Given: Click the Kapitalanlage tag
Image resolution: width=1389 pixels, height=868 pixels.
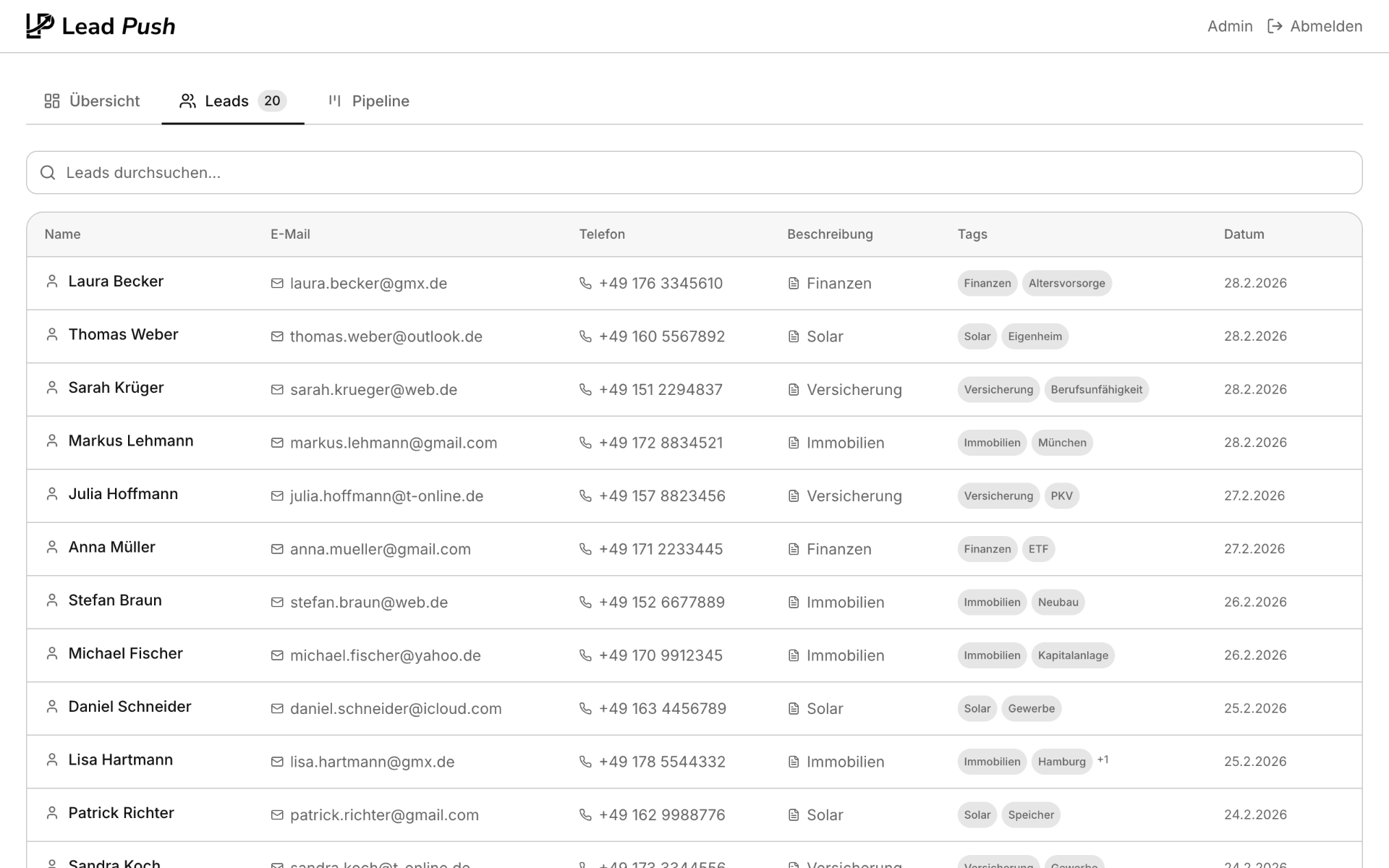Looking at the screenshot, I should tap(1073, 655).
